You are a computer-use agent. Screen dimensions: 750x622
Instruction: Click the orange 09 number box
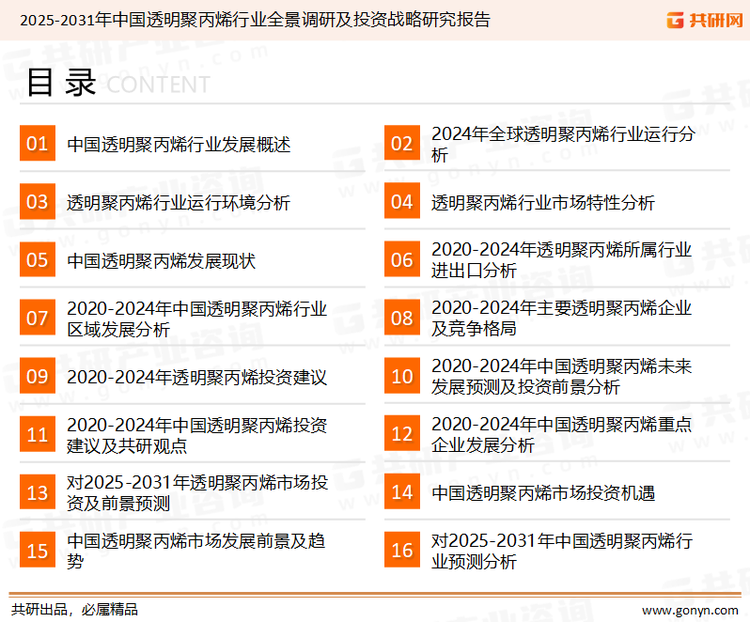[x=37, y=376]
